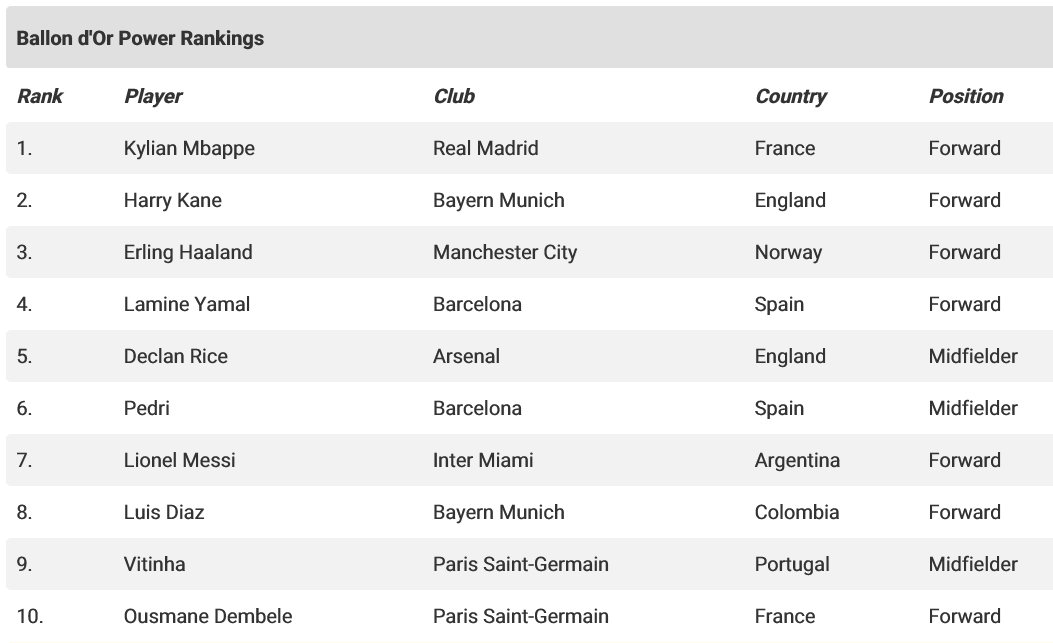Click the Manchester City club cell
This screenshot has height=643, width=1053.
505,252
